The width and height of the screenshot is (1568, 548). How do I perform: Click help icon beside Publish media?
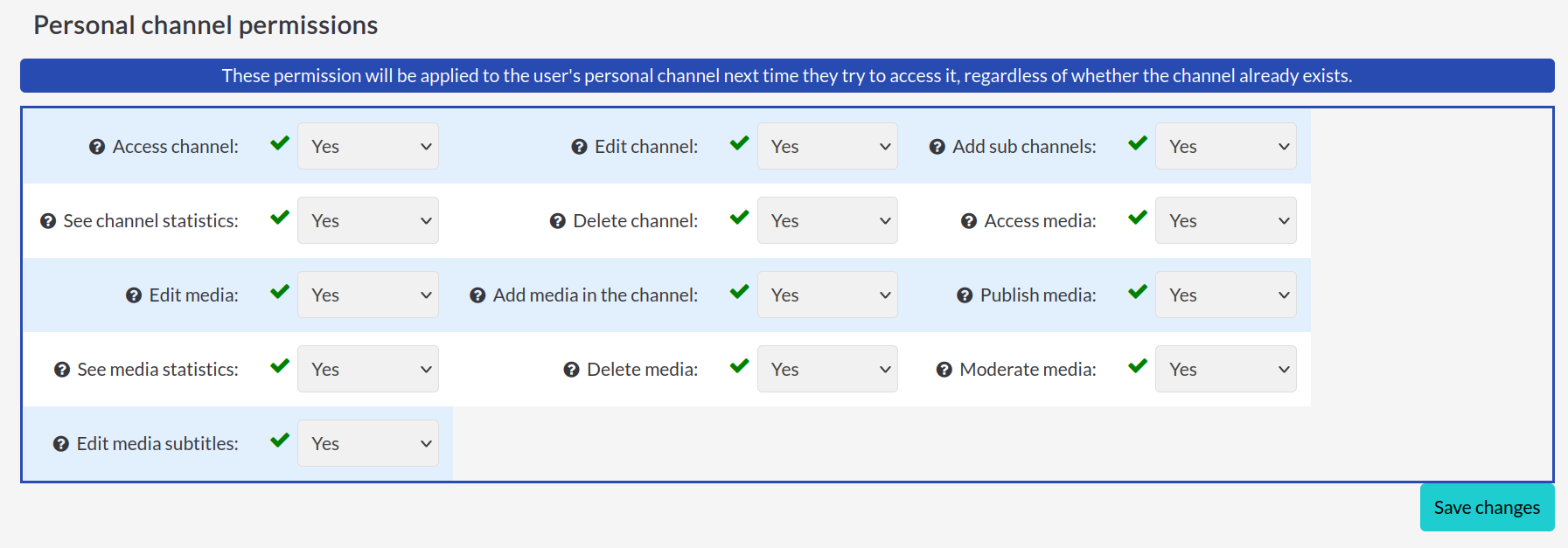coord(965,295)
